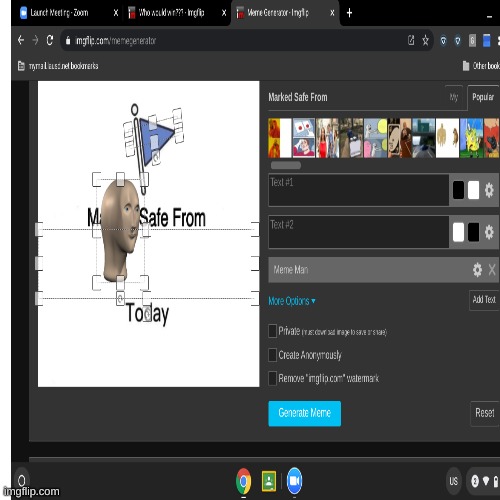Open settings gear for Text #2

pyautogui.click(x=489, y=232)
